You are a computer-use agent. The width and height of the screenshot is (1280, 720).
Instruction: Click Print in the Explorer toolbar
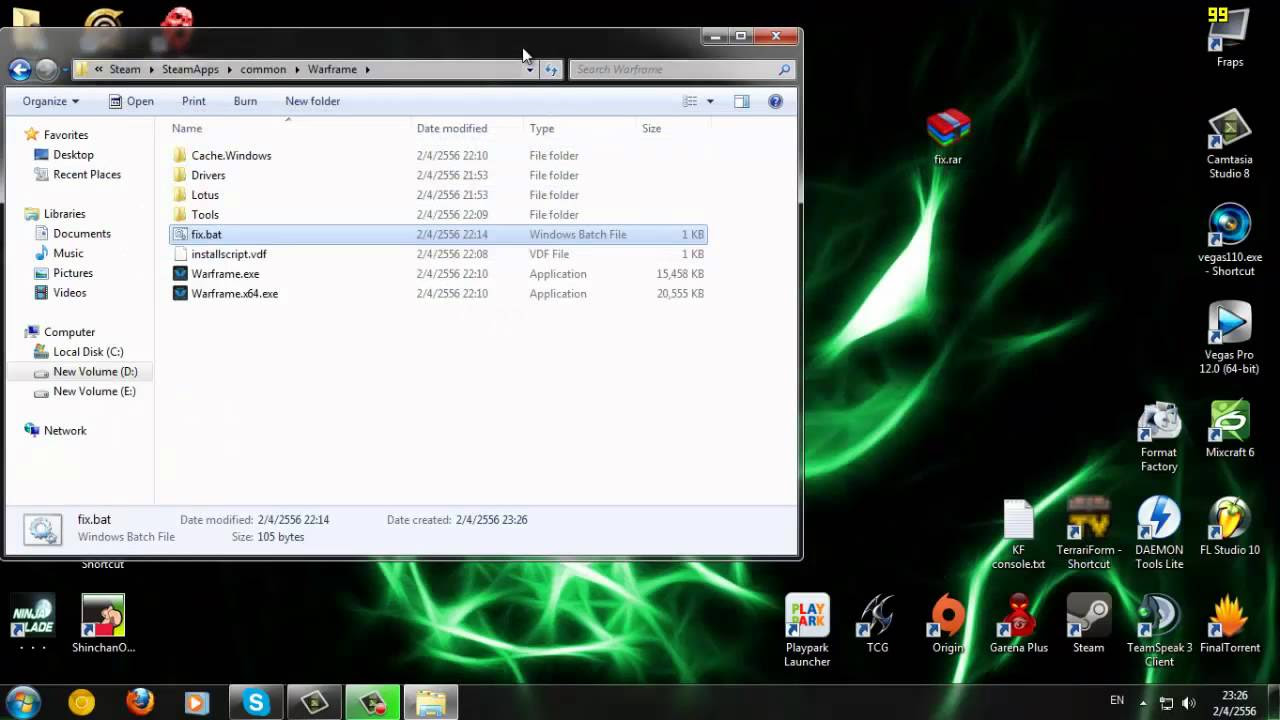pyautogui.click(x=194, y=101)
